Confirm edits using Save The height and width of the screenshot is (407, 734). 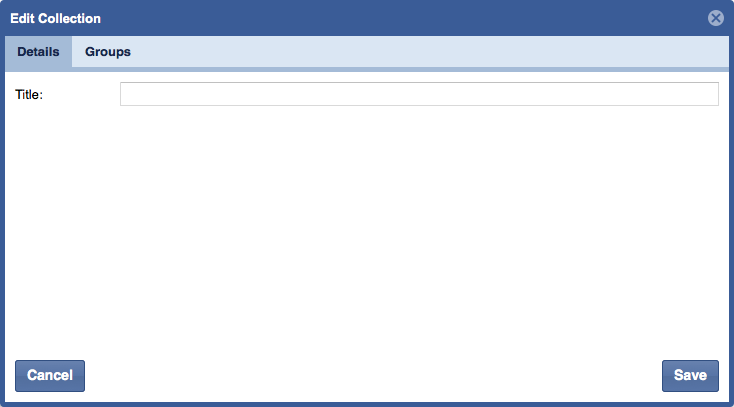coord(690,376)
